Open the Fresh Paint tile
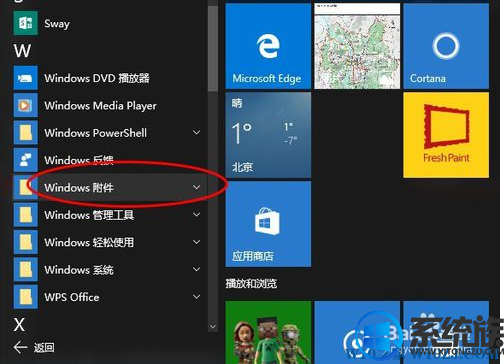The image size is (504, 364). coord(446,135)
